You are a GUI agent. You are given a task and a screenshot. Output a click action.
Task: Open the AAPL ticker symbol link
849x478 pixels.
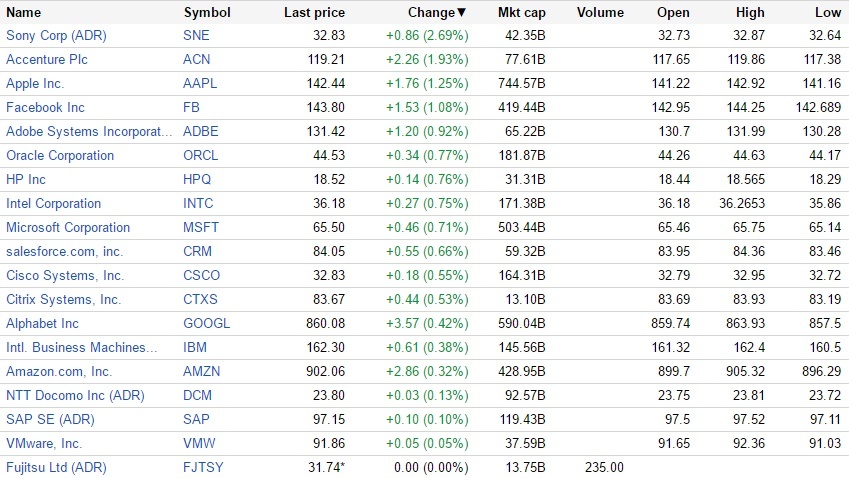coord(200,83)
